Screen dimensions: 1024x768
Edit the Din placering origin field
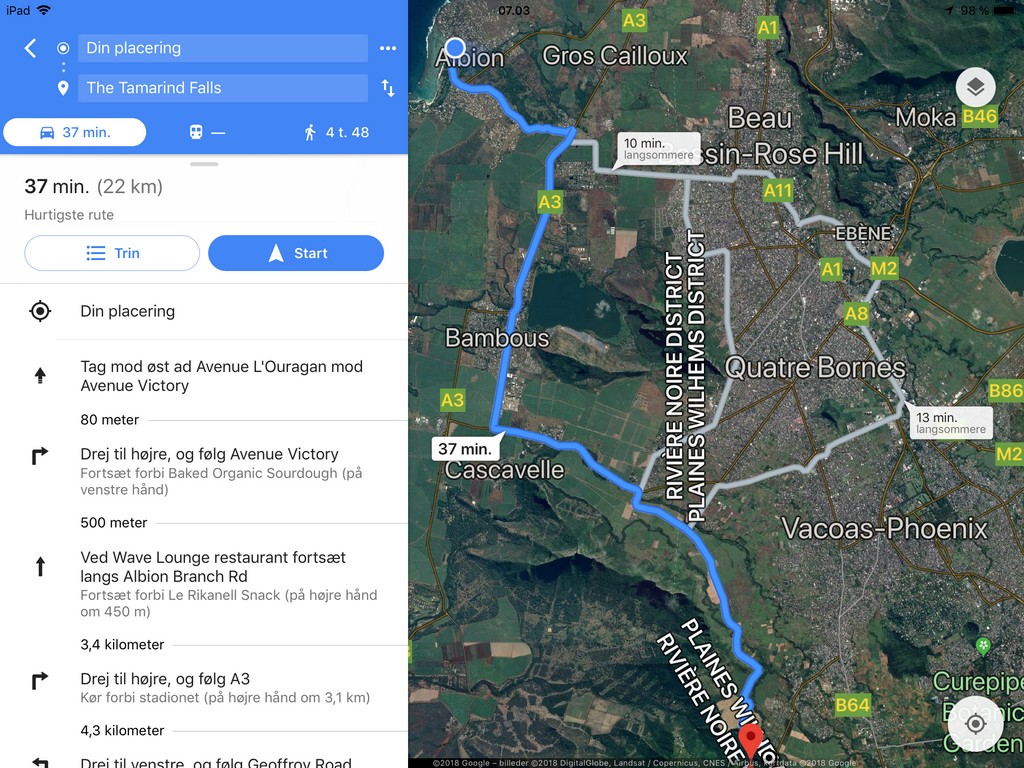click(x=223, y=48)
